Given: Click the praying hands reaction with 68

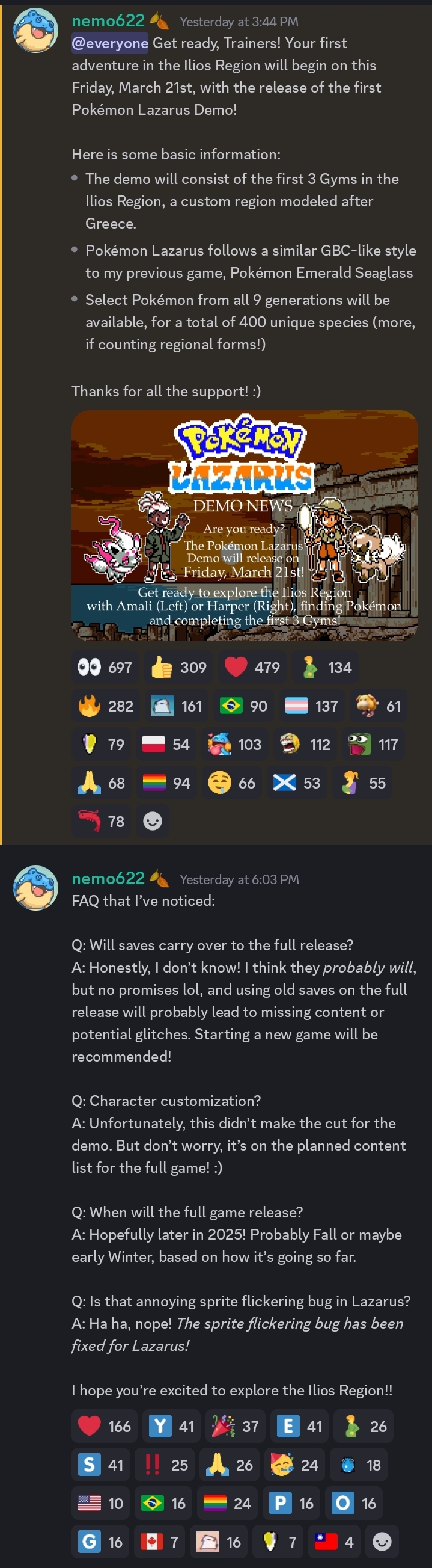Looking at the screenshot, I should [x=101, y=782].
